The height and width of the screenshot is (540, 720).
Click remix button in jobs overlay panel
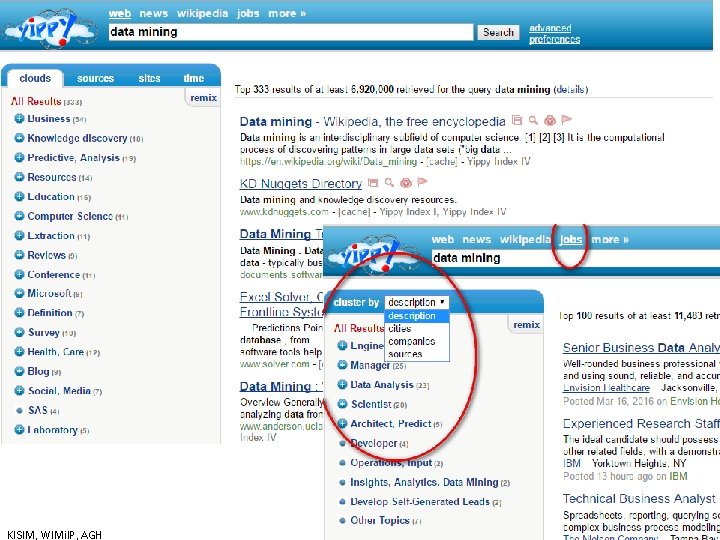tap(526, 325)
